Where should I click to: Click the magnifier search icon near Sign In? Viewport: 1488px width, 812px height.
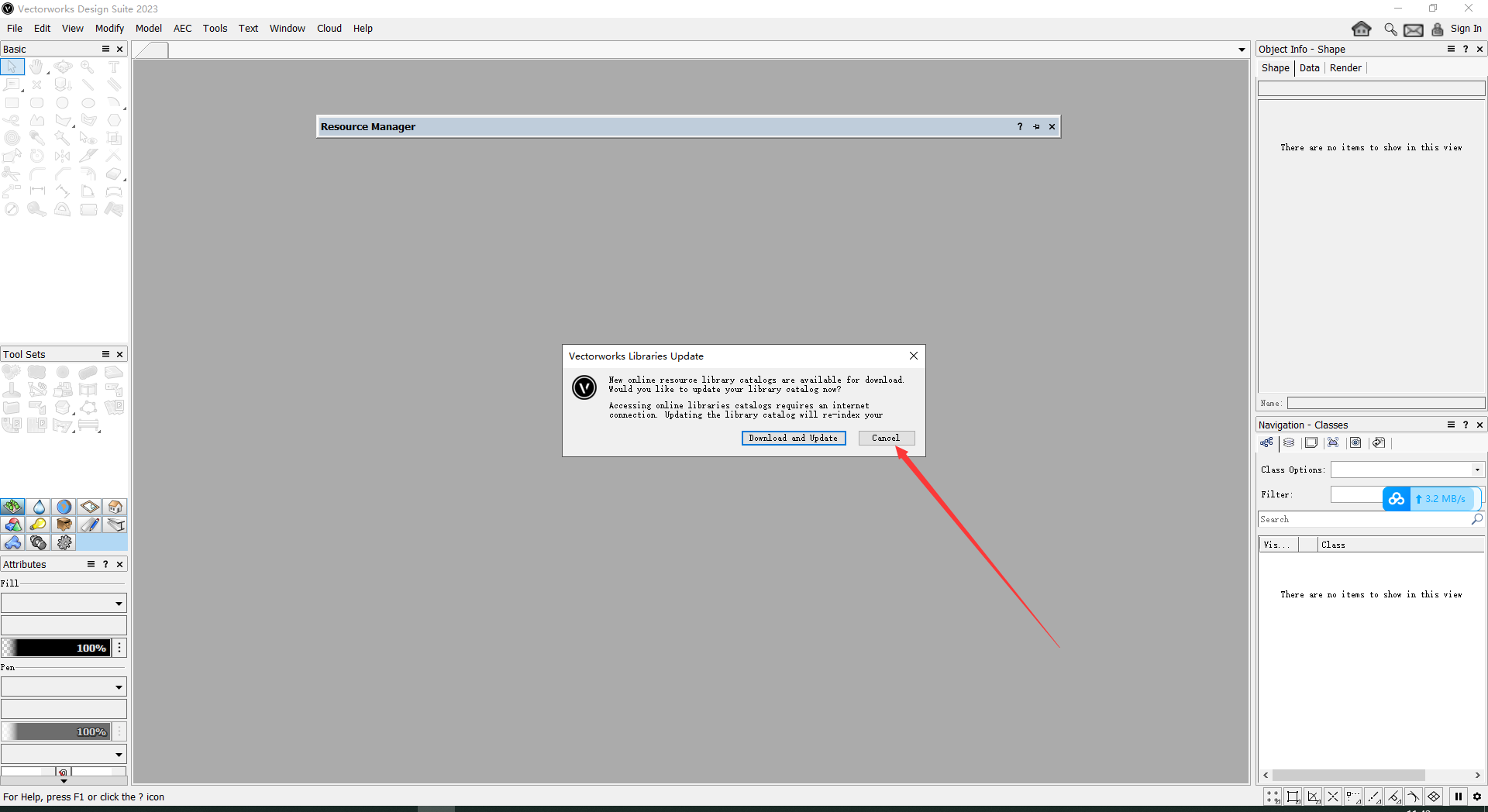coord(1390,29)
